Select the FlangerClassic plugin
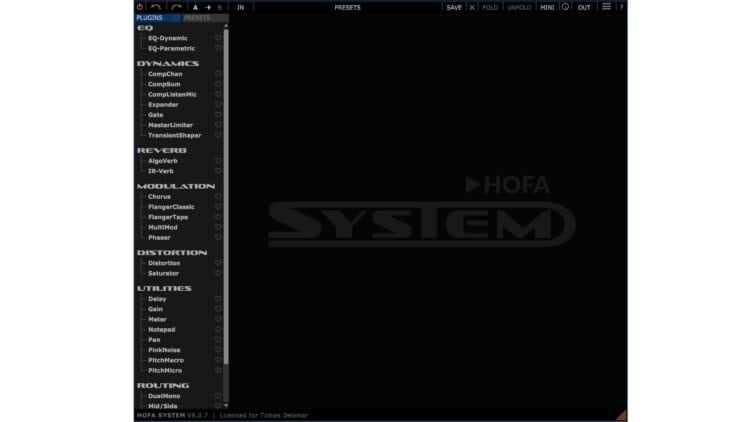The height and width of the screenshot is (422, 750). (171, 207)
